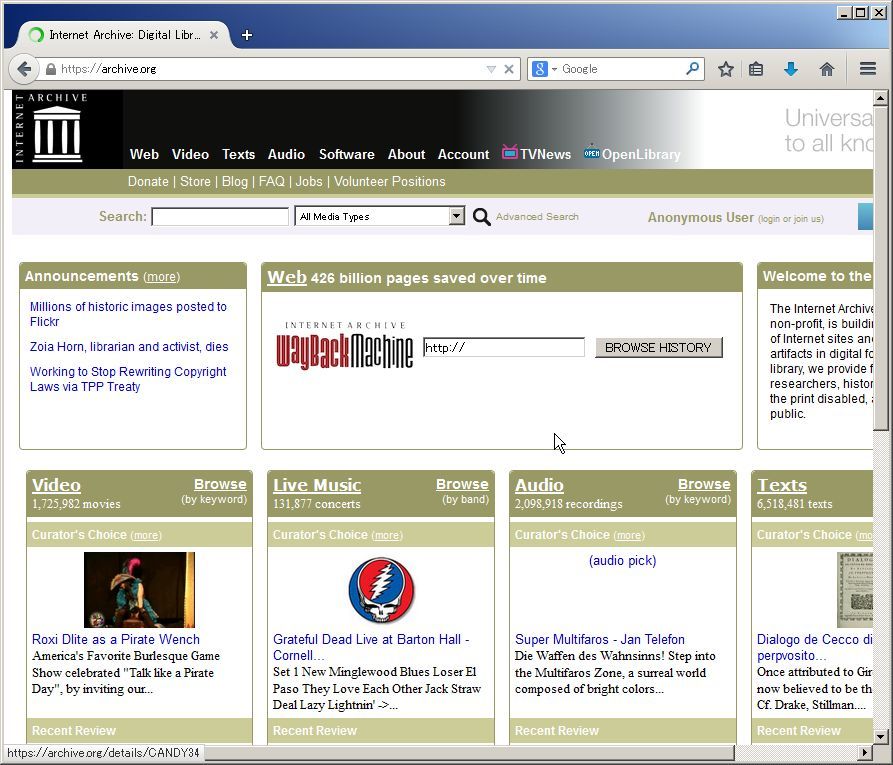893x765 pixels.
Task: Click the vertical scrollbar up arrow
Action: 880,99
